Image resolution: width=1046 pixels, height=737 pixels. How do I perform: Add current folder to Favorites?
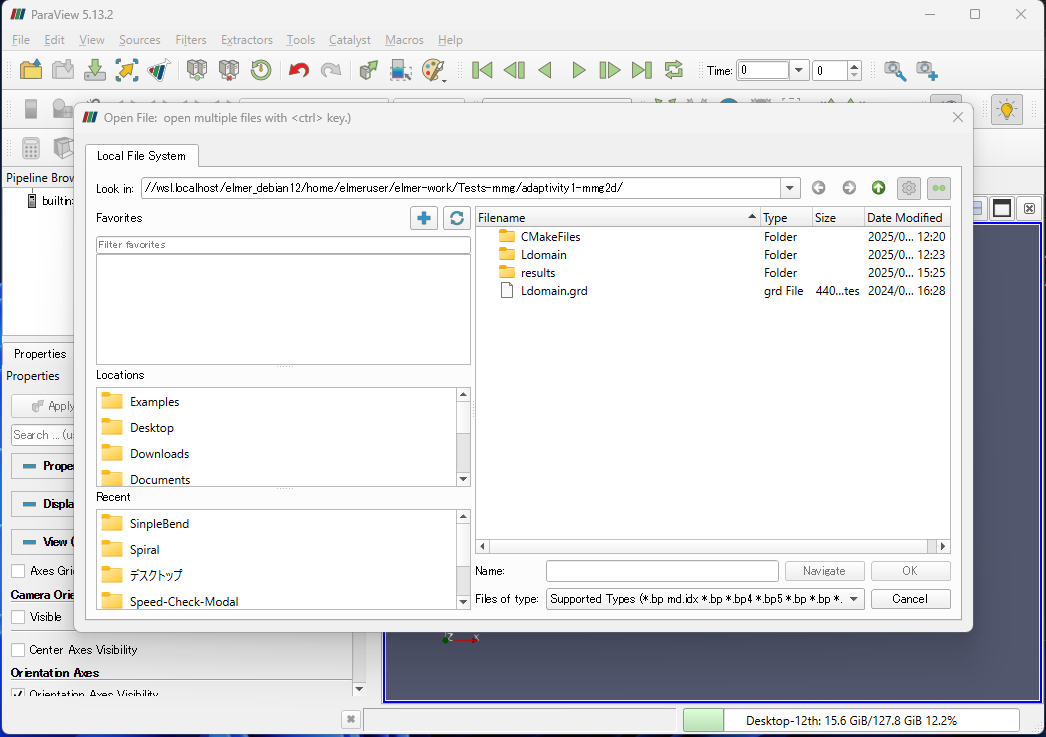[424, 218]
